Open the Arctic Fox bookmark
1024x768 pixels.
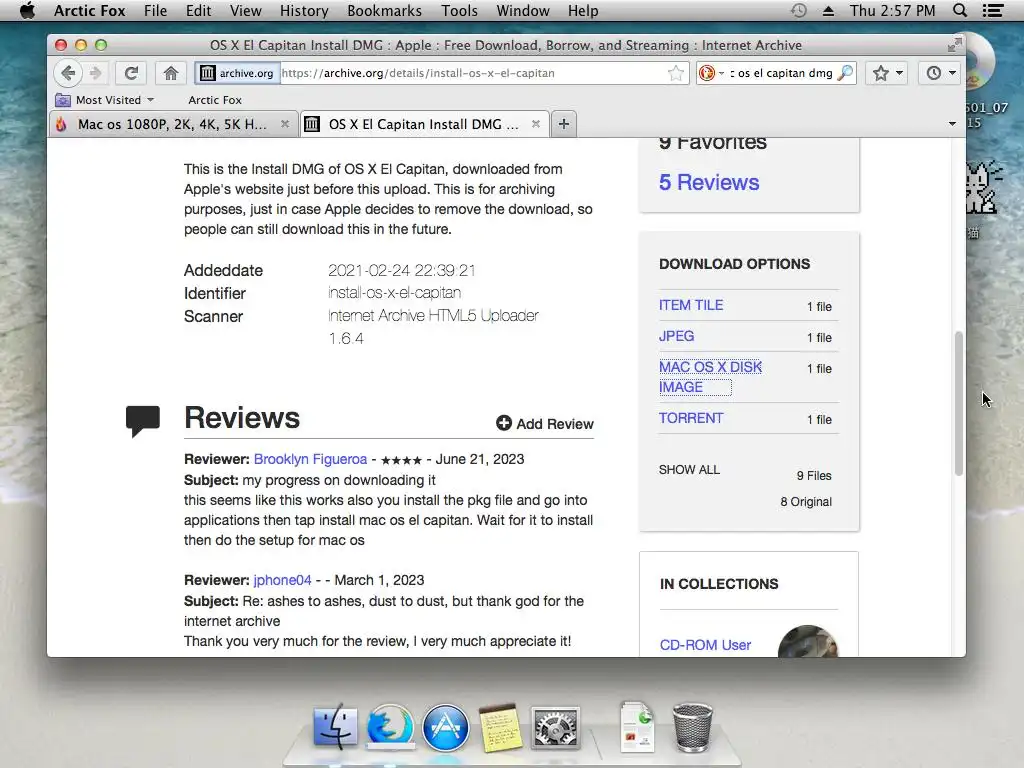215,100
